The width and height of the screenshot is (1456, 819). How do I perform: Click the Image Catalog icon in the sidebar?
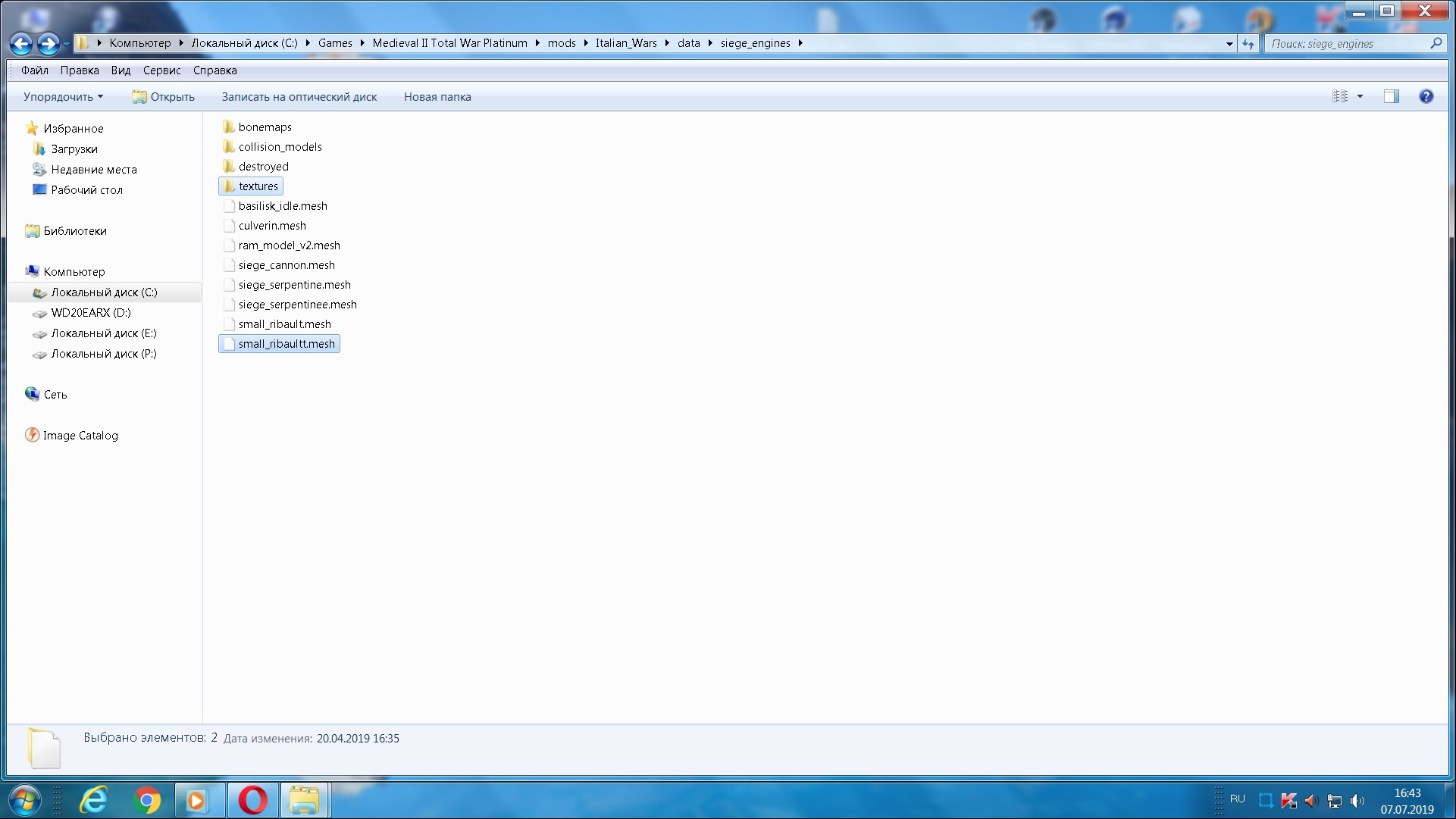[32, 435]
